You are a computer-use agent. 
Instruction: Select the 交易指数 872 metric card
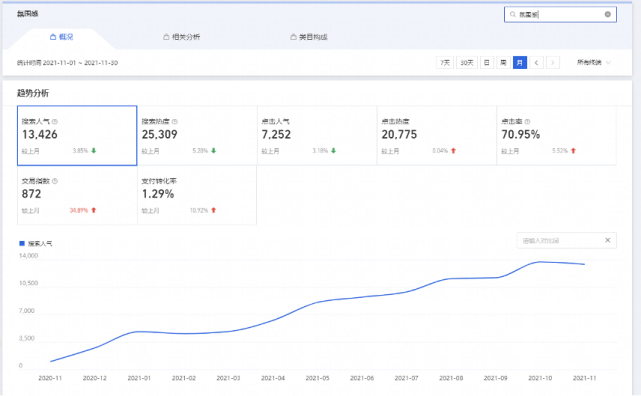tap(77, 195)
